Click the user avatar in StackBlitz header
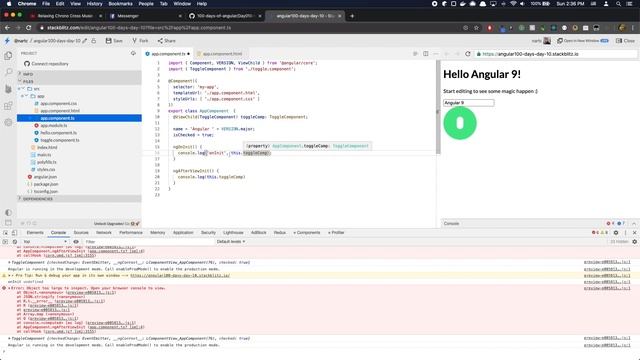640x360 pixels. pyautogui.click(x=547, y=41)
